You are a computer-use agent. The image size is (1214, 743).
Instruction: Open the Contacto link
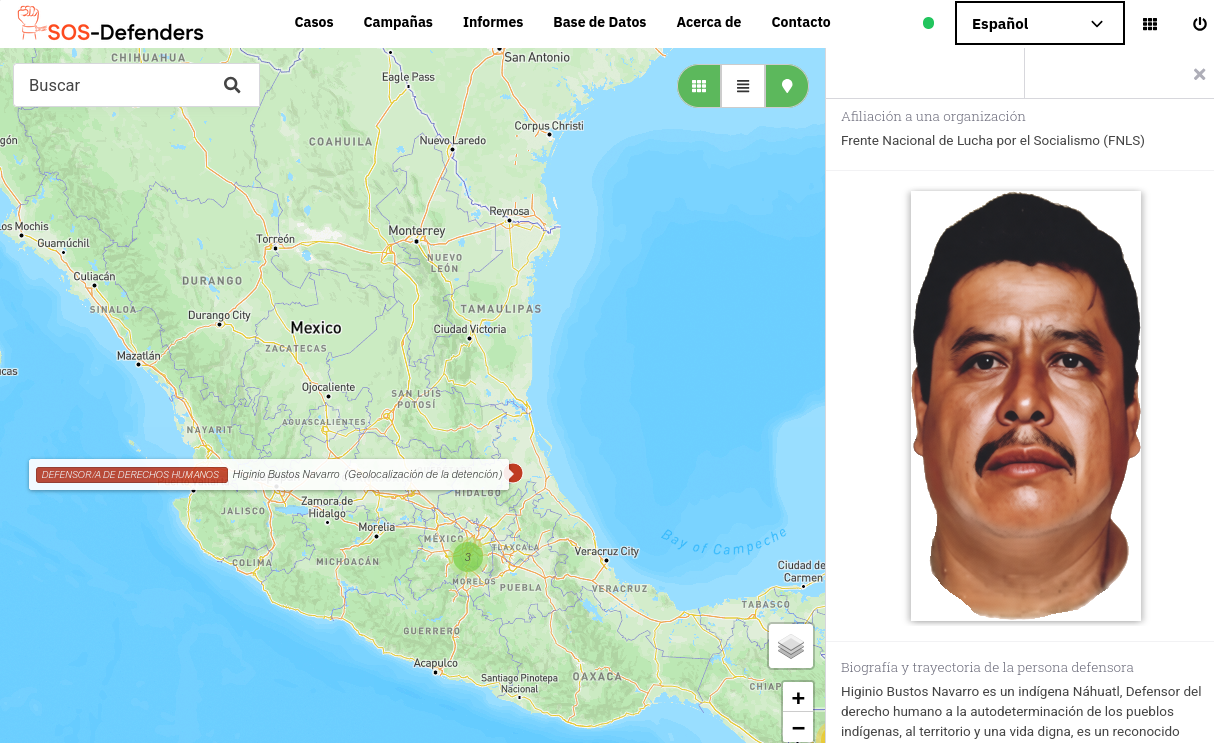801,22
